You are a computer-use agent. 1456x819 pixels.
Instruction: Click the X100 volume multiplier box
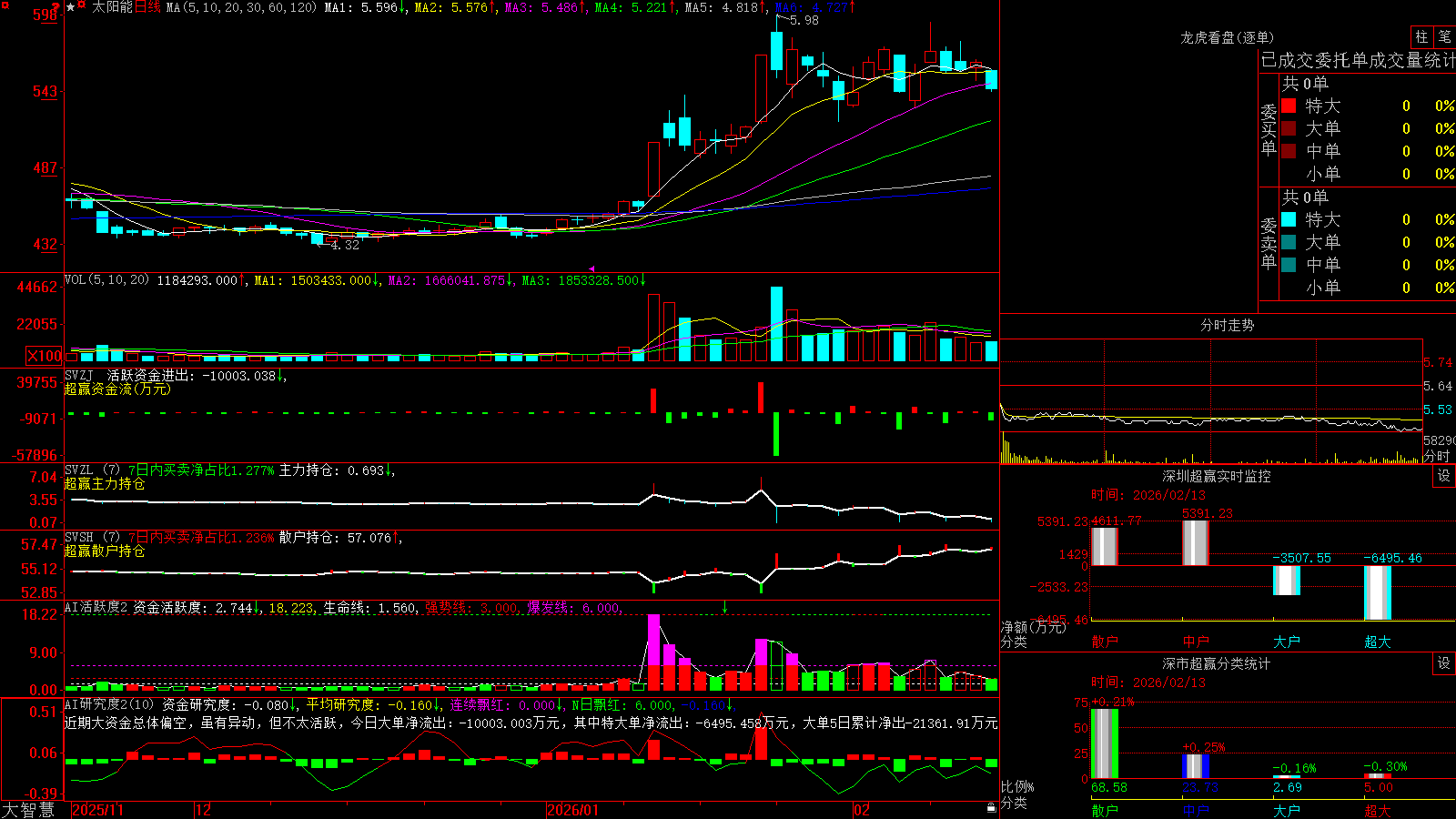pos(45,356)
